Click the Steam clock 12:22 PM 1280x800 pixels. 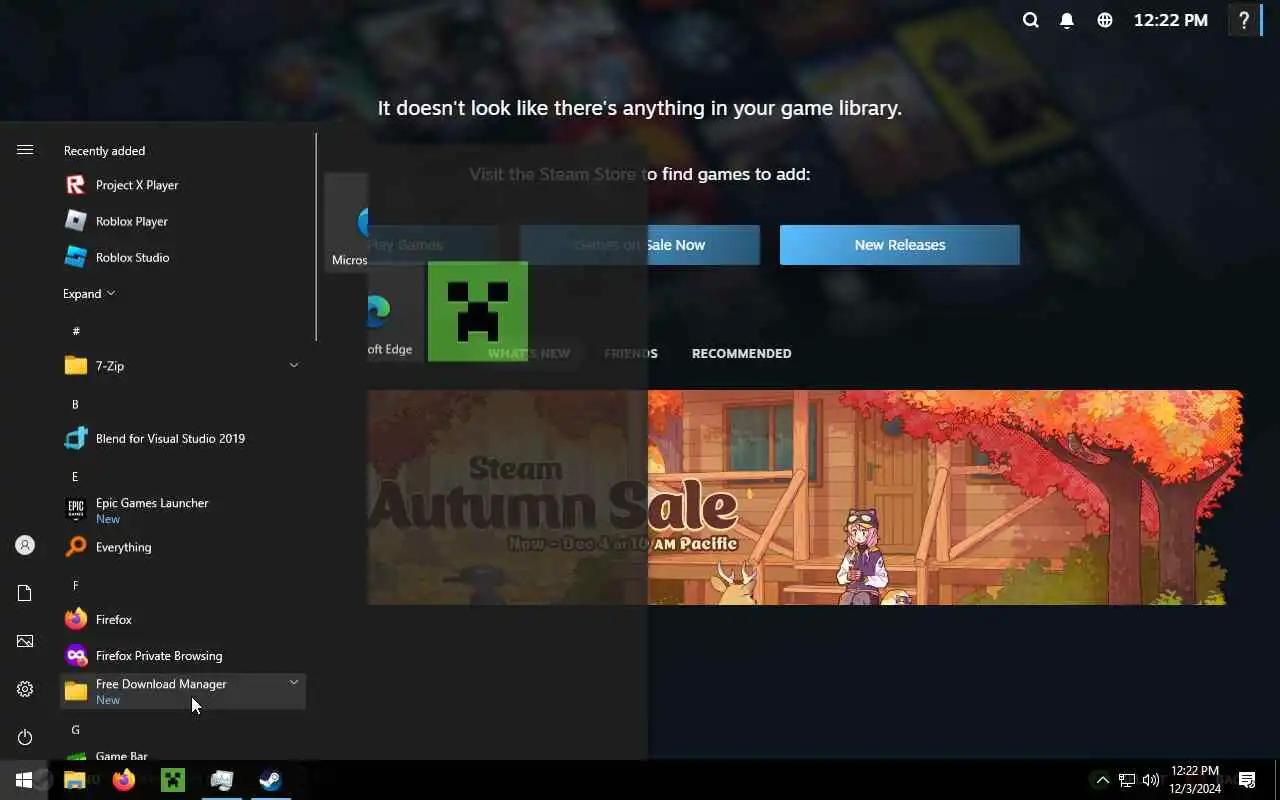[1171, 20]
